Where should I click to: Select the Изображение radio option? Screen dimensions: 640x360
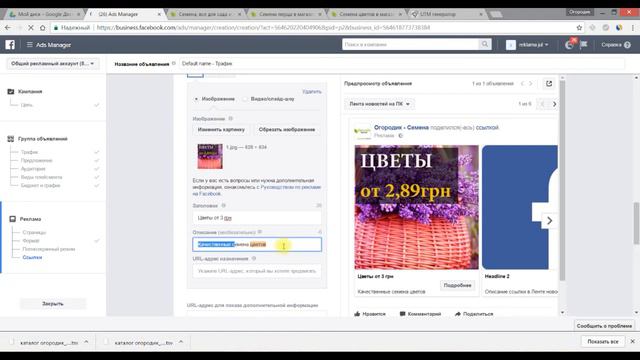point(196,99)
